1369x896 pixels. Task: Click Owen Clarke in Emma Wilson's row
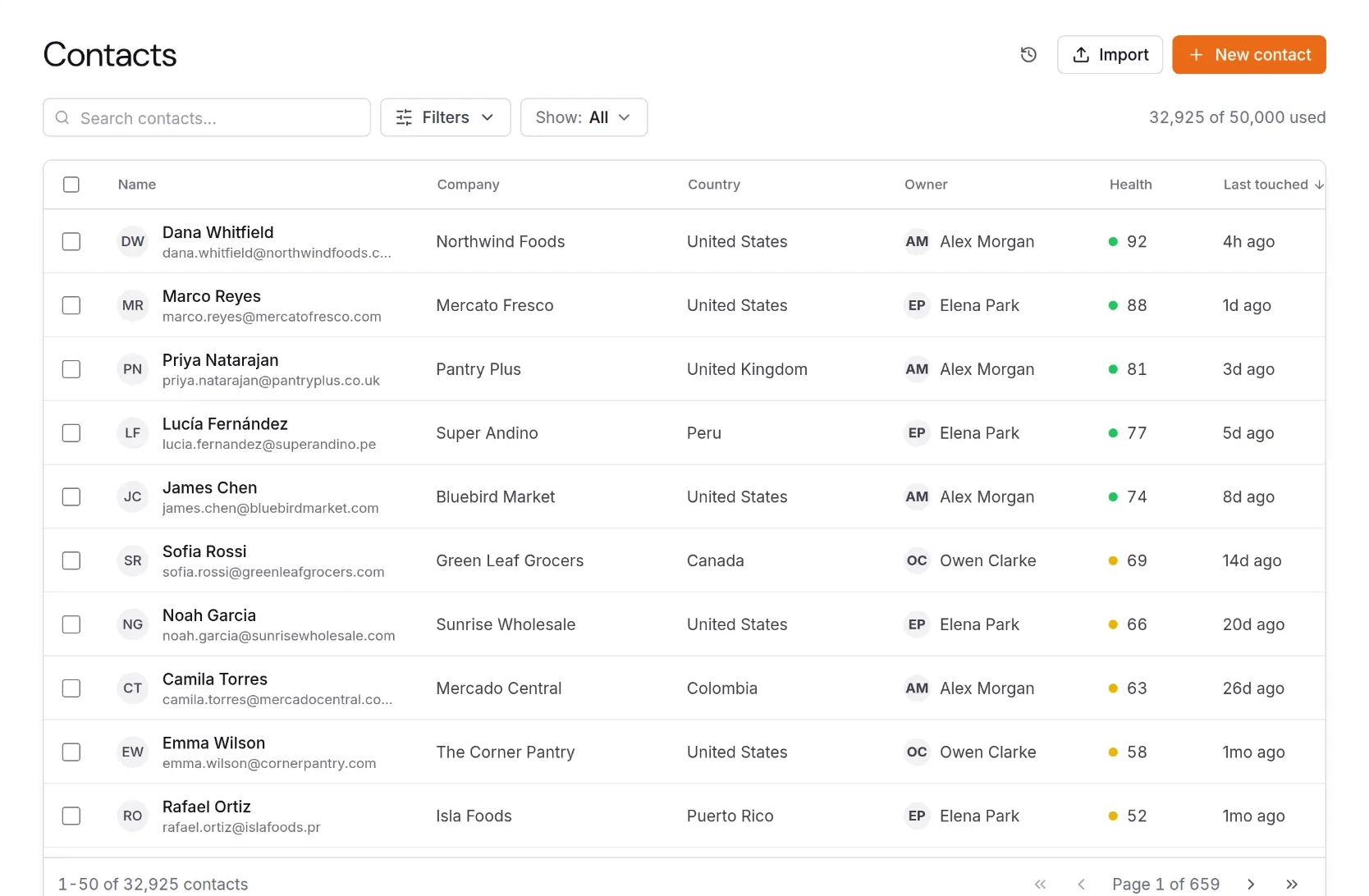point(987,752)
